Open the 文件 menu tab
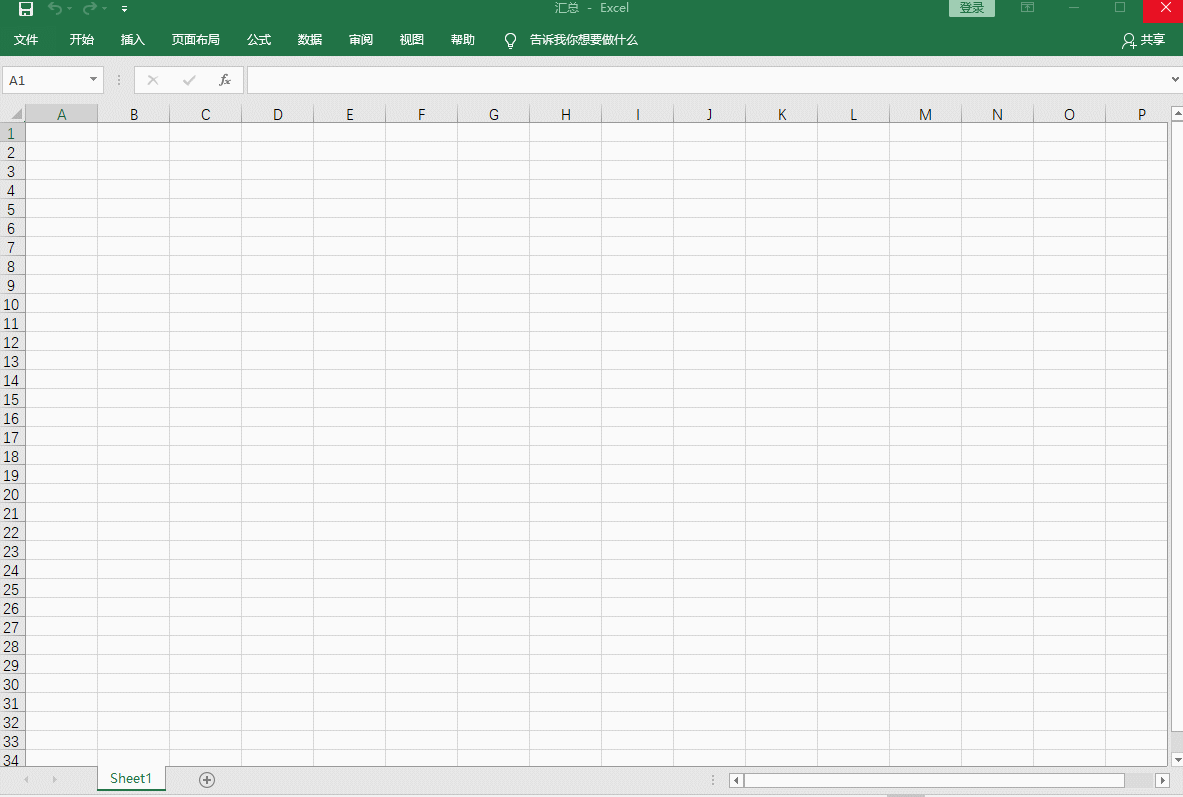Screen dimensions: 1183x797 click(x=26, y=40)
